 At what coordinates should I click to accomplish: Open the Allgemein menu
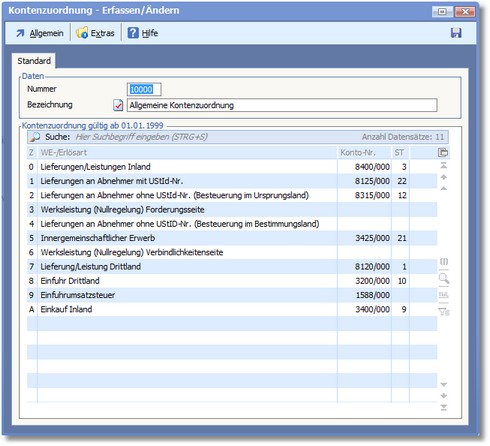[40, 33]
